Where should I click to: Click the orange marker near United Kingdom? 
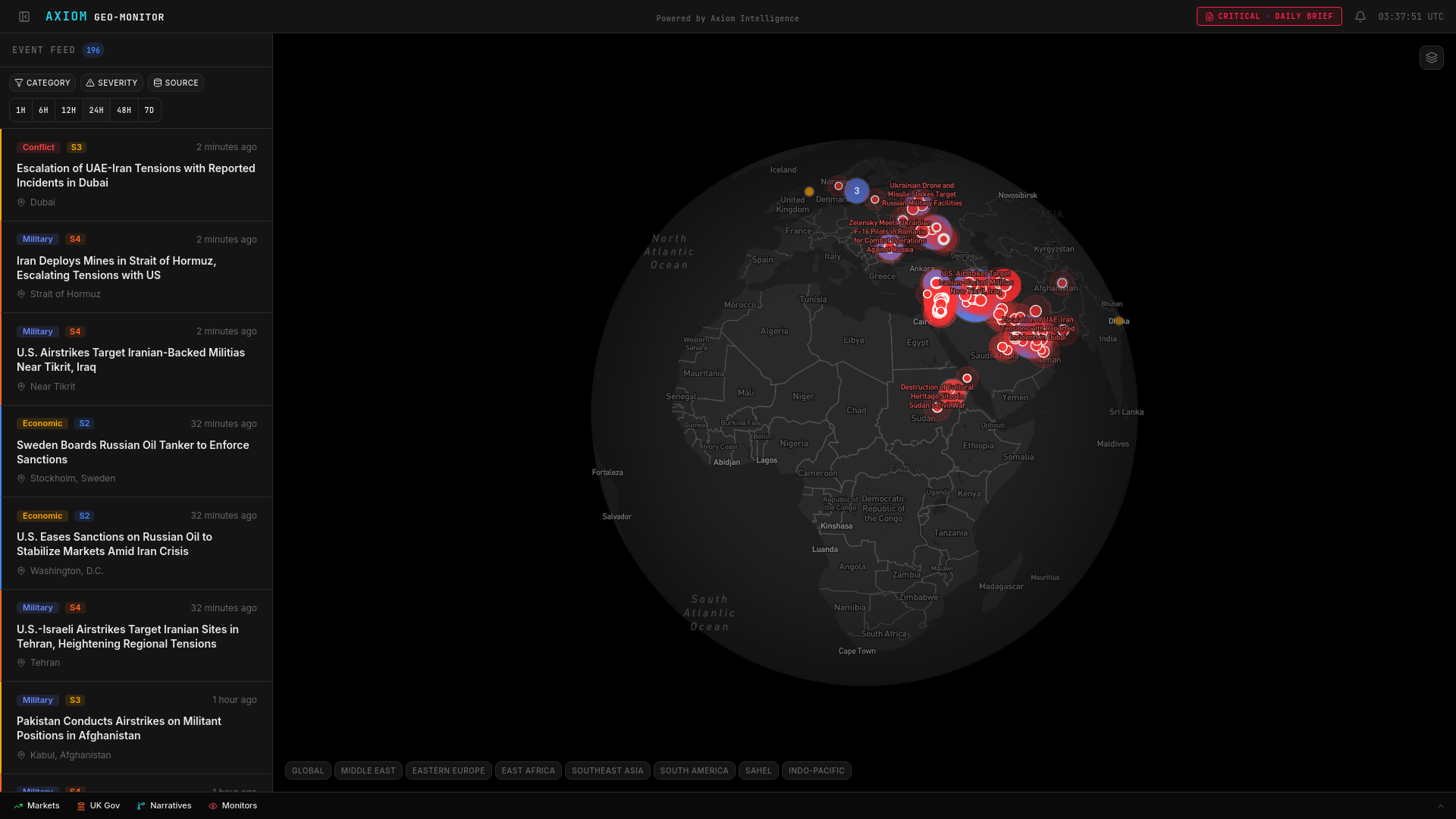coord(809,192)
